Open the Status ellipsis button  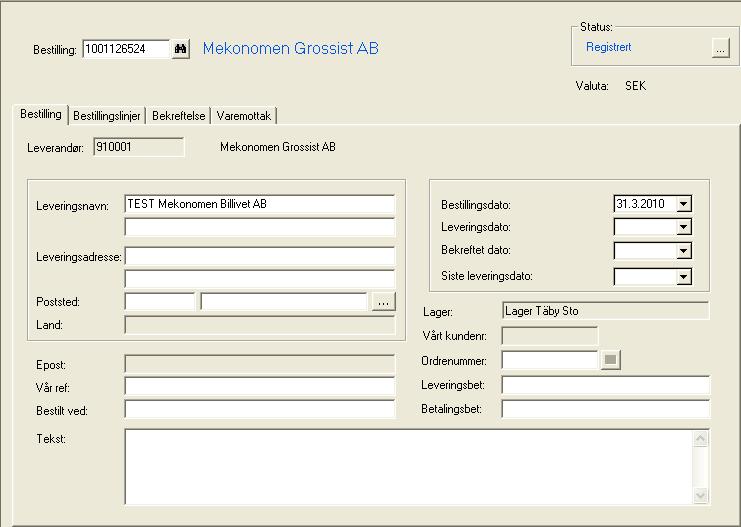coord(720,48)
